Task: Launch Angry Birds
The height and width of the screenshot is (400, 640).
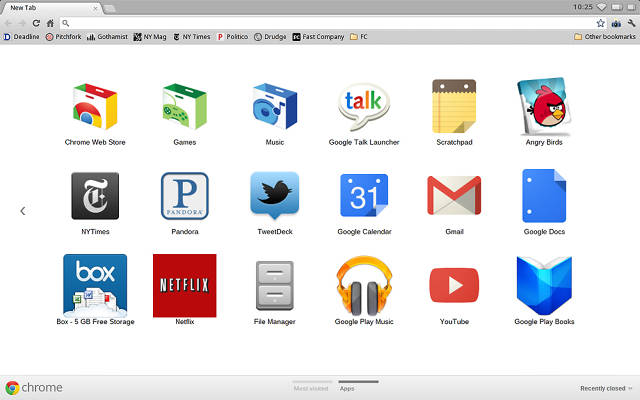Action: tap(544, 106)
